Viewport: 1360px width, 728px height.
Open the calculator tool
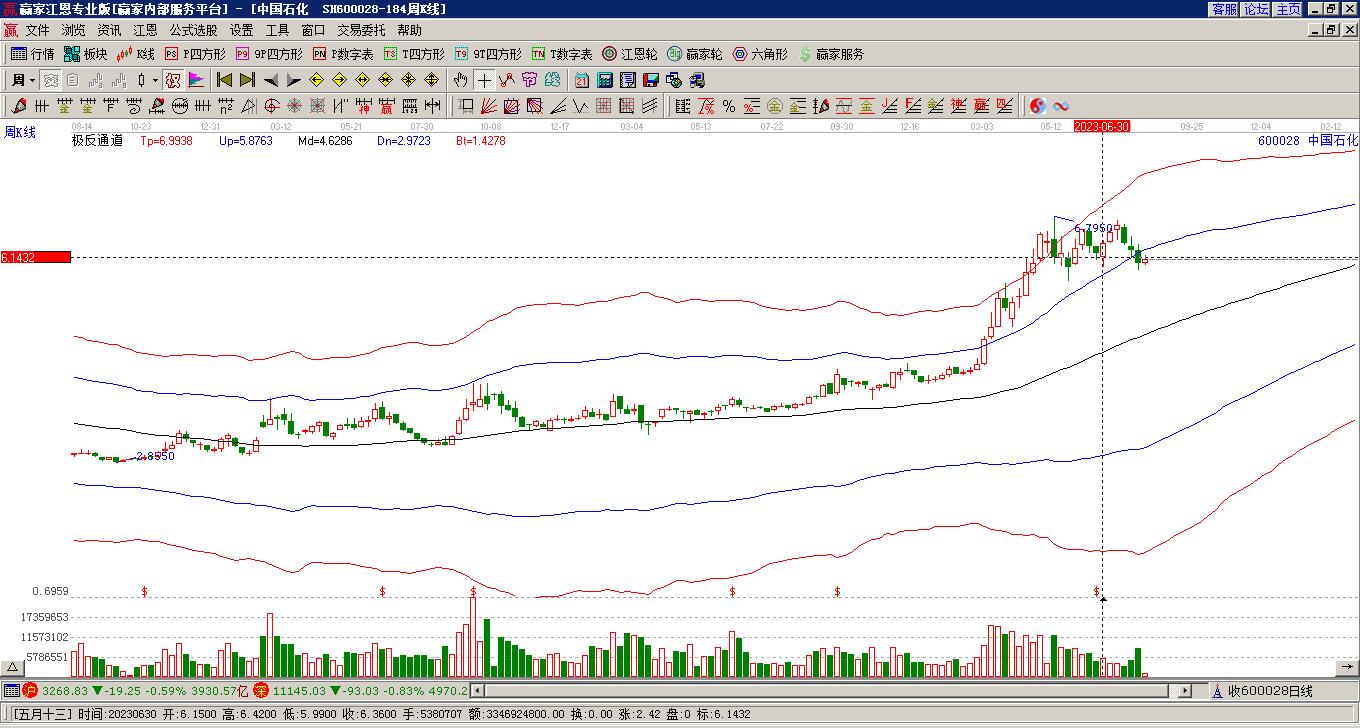click(x=605, y=80)
